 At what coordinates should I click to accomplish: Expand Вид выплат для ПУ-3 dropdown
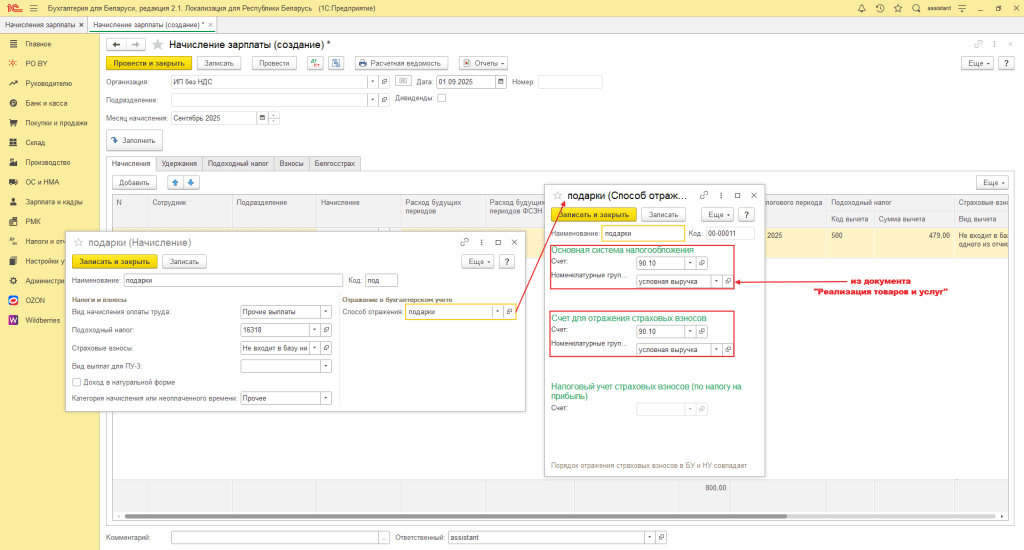click(326, 366)
